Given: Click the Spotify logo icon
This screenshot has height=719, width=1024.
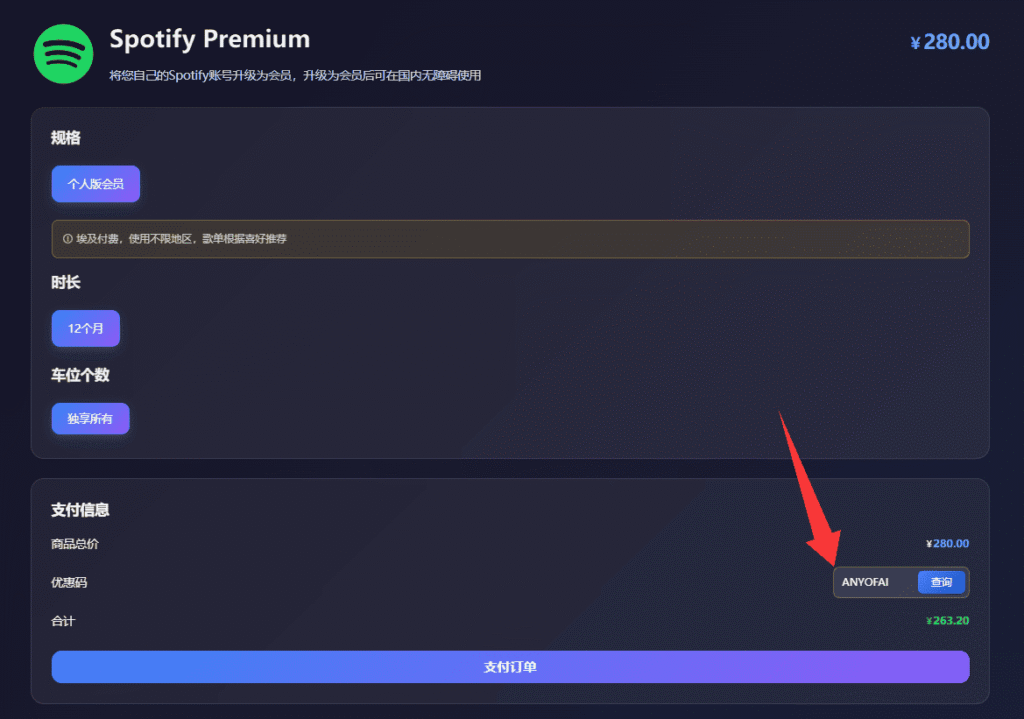Looking at the screenshot, I should tap(62, 53).
